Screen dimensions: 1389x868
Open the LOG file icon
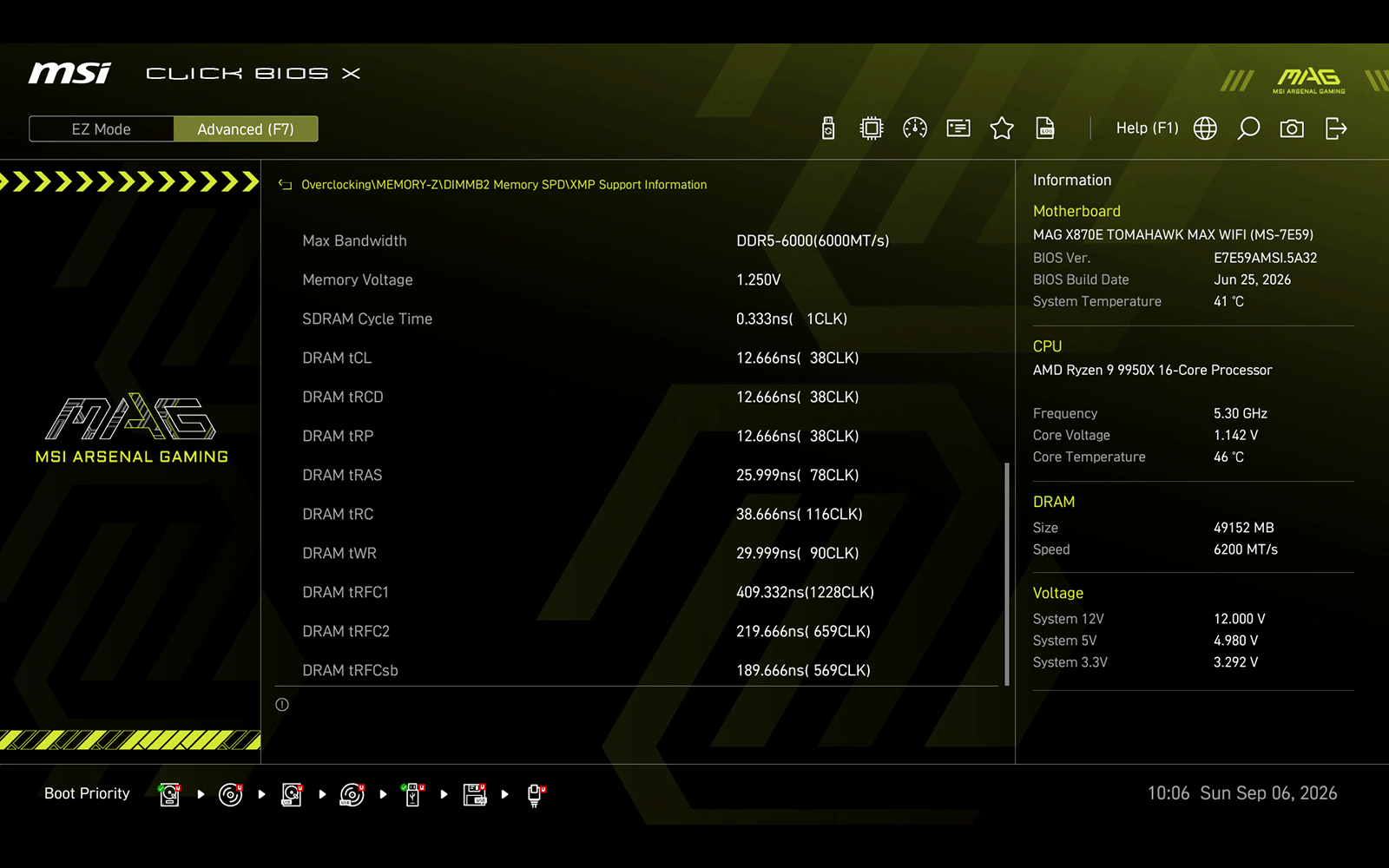[x=1045, y=128]
